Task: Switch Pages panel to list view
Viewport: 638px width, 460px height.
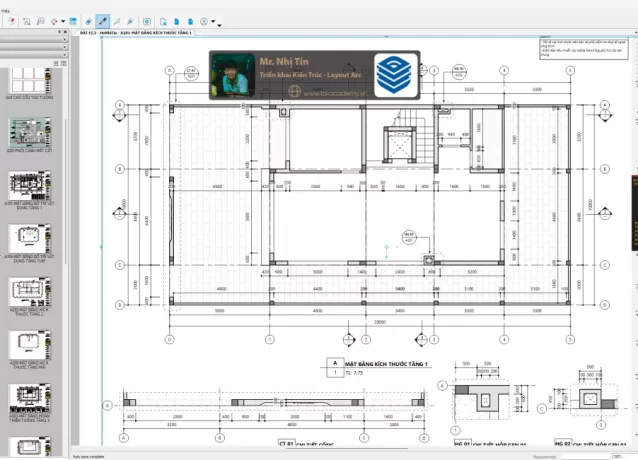Action: (x=56, y=63)
